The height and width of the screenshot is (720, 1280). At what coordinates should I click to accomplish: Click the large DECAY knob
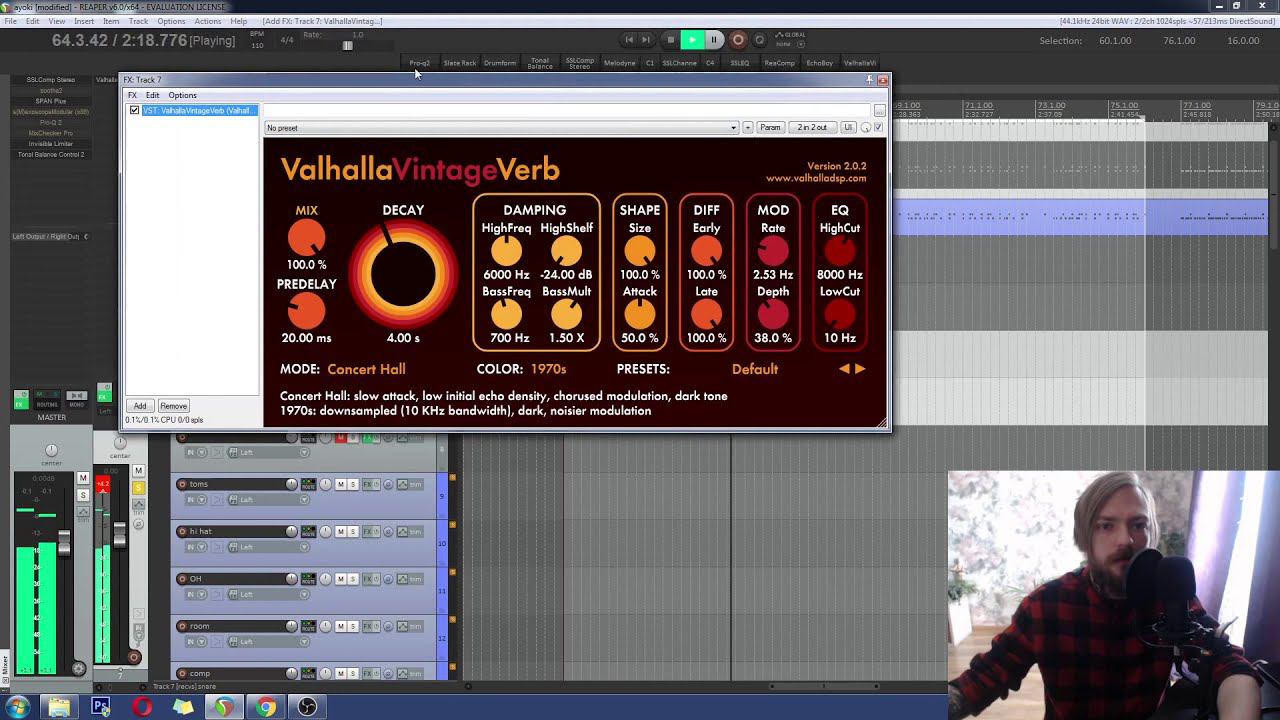click(x=403, y=272)
